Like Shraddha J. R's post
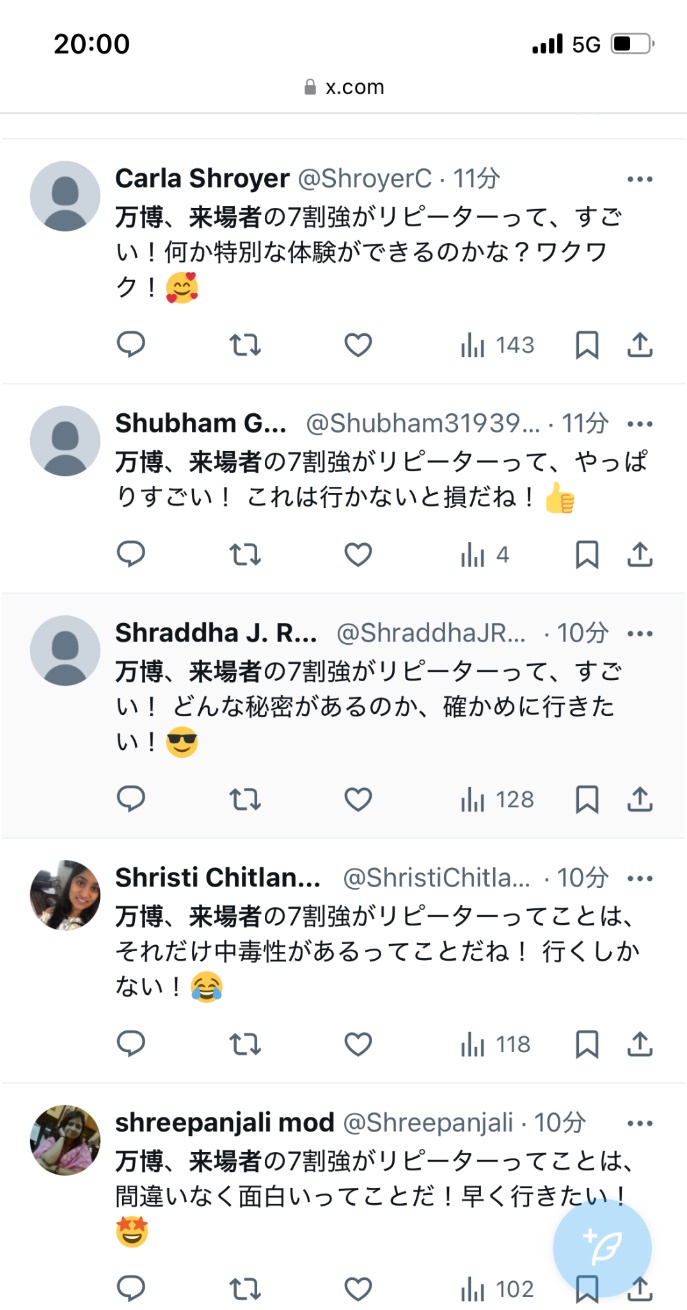 (358, 800)
